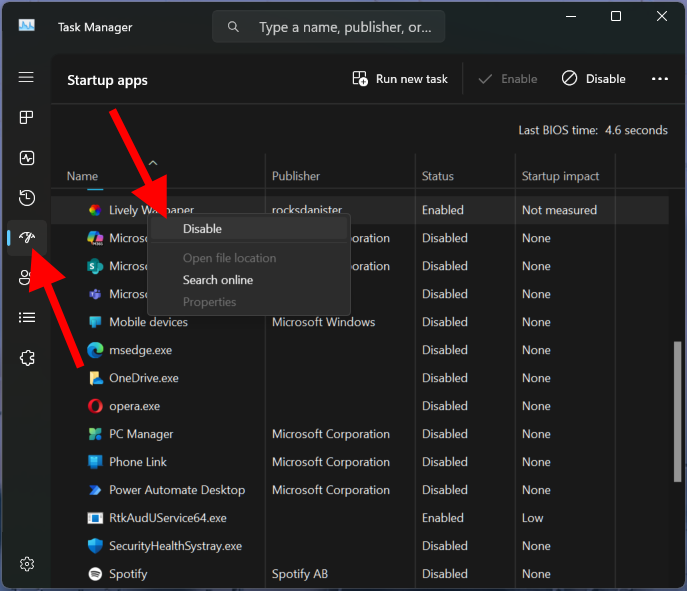Sort by the Name column header
This screenshot has width=687, height=591.
click(x=82, y=176)
